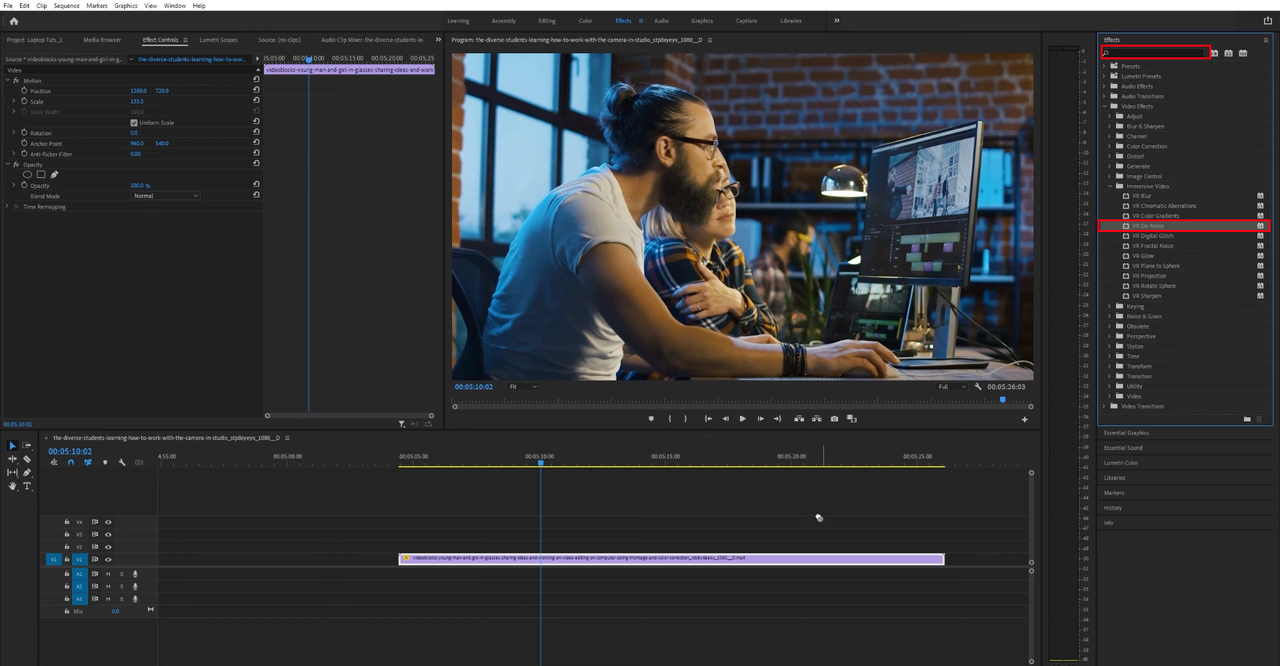Select the Slip tool
This screenshot has width=1280, height=666.
12,473
